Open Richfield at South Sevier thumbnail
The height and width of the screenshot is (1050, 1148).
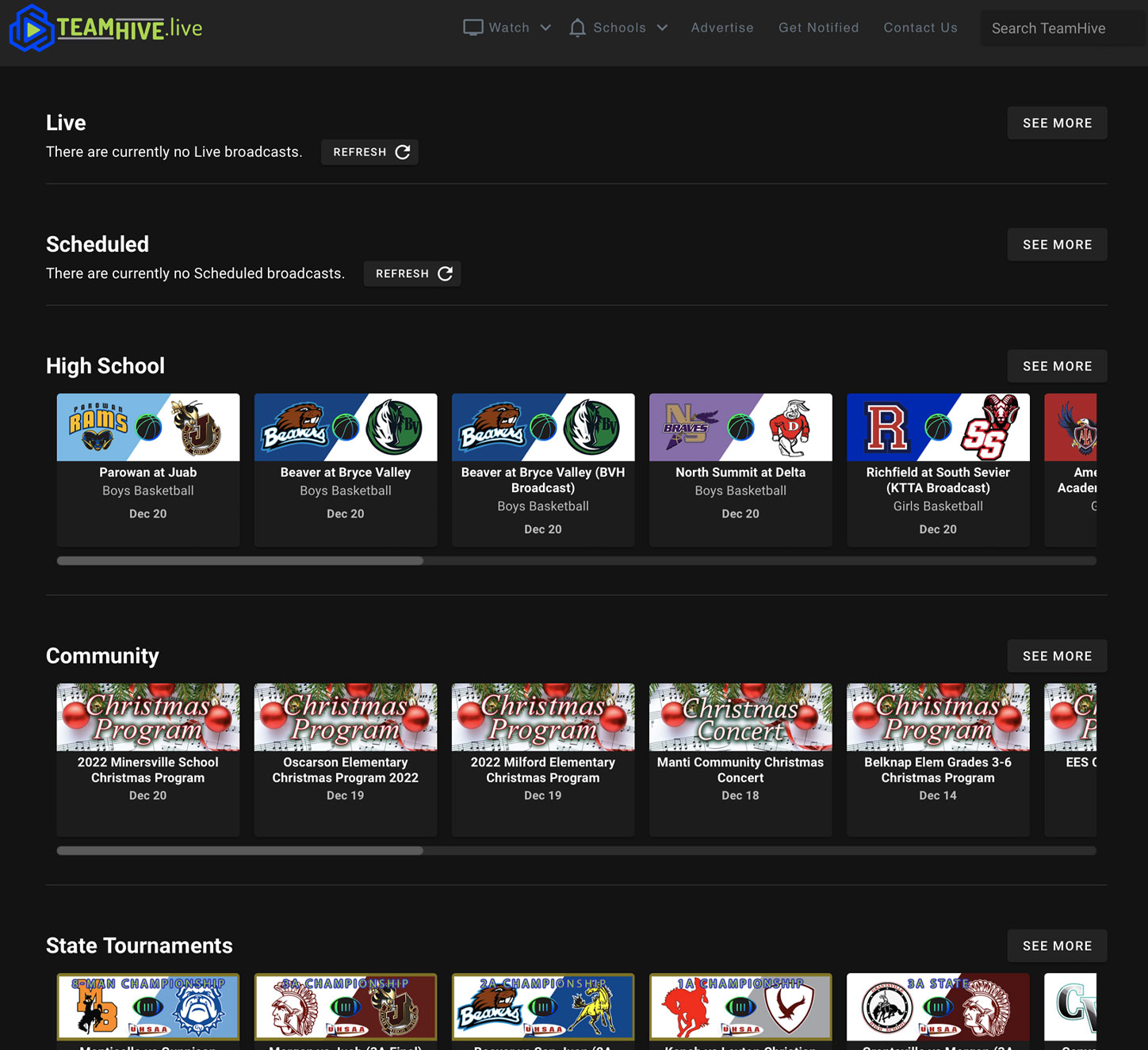(938, 427)
